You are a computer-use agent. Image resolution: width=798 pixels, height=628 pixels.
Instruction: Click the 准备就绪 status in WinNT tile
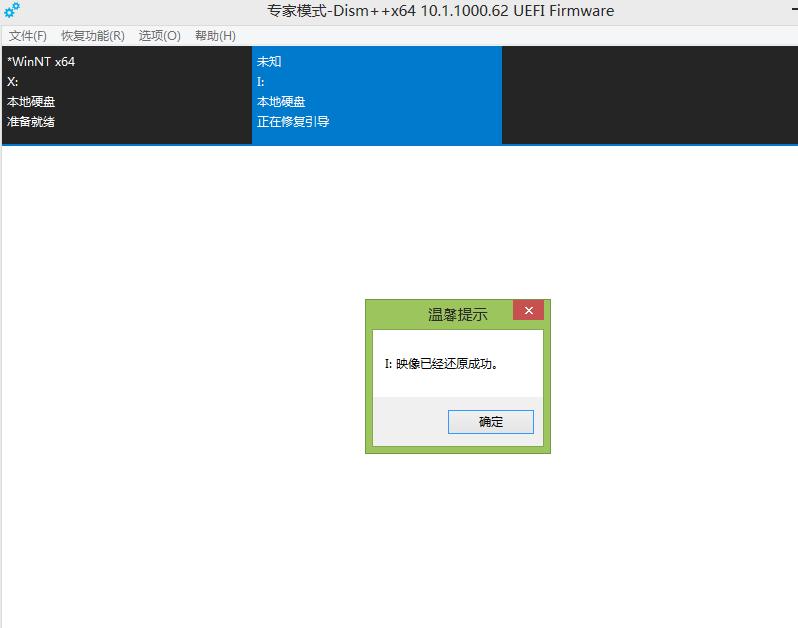[31, 122]
